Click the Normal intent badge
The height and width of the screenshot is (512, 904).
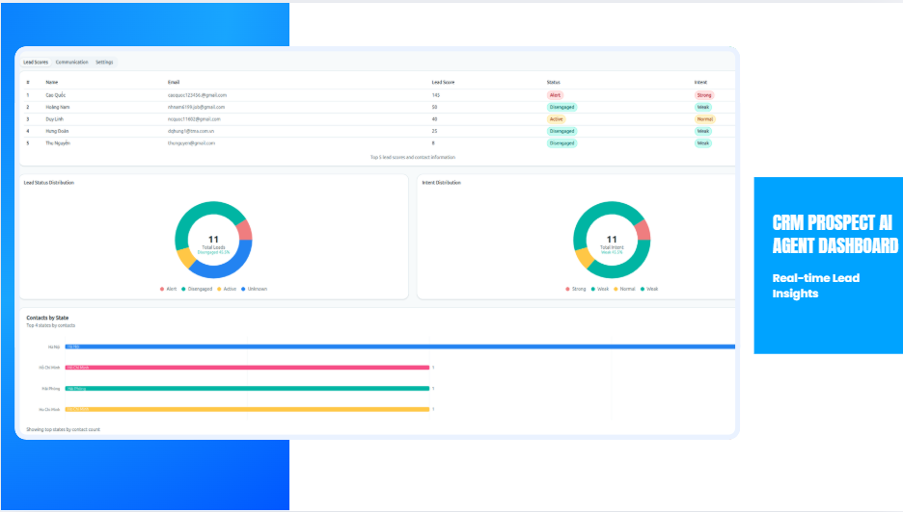pos(704,119)
